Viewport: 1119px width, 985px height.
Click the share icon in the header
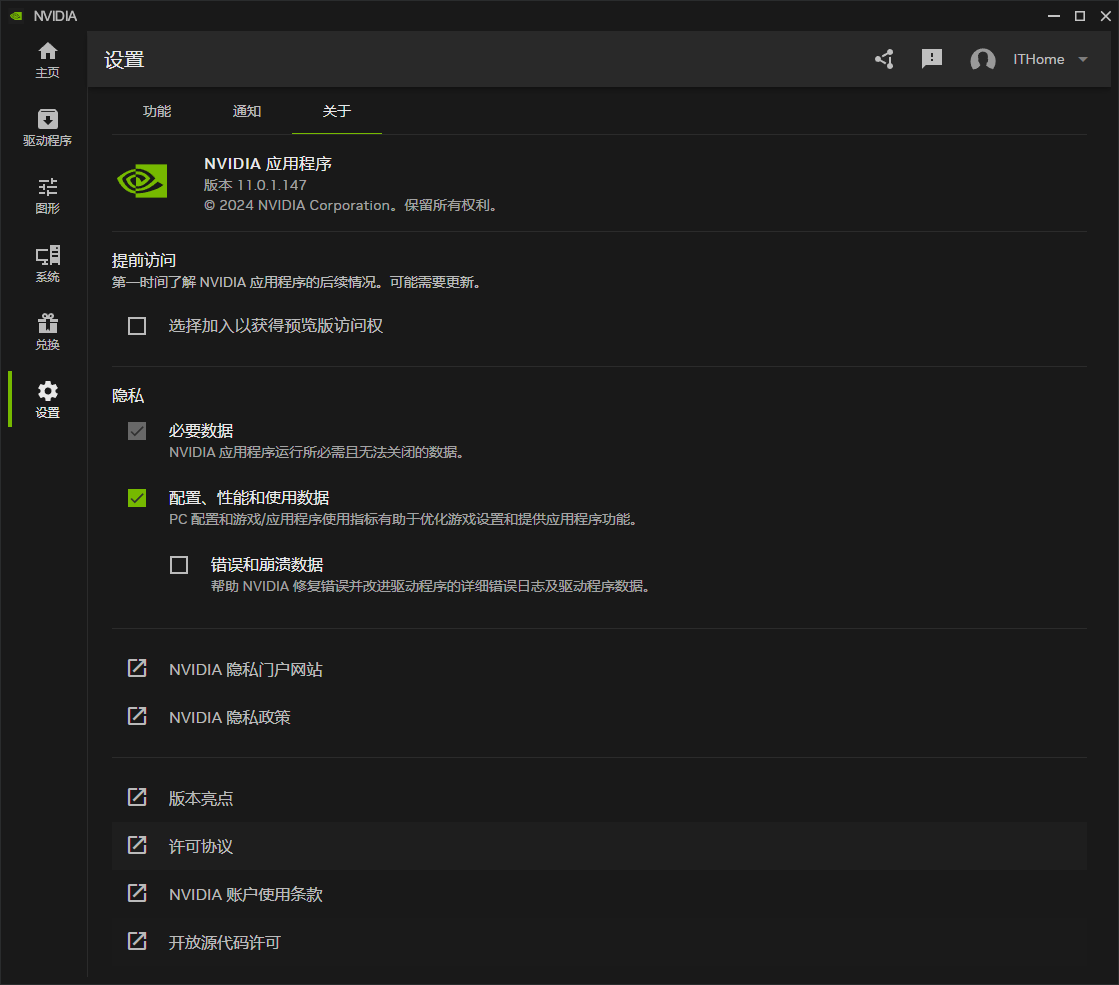pyautogui.click(x=884, y=59)
